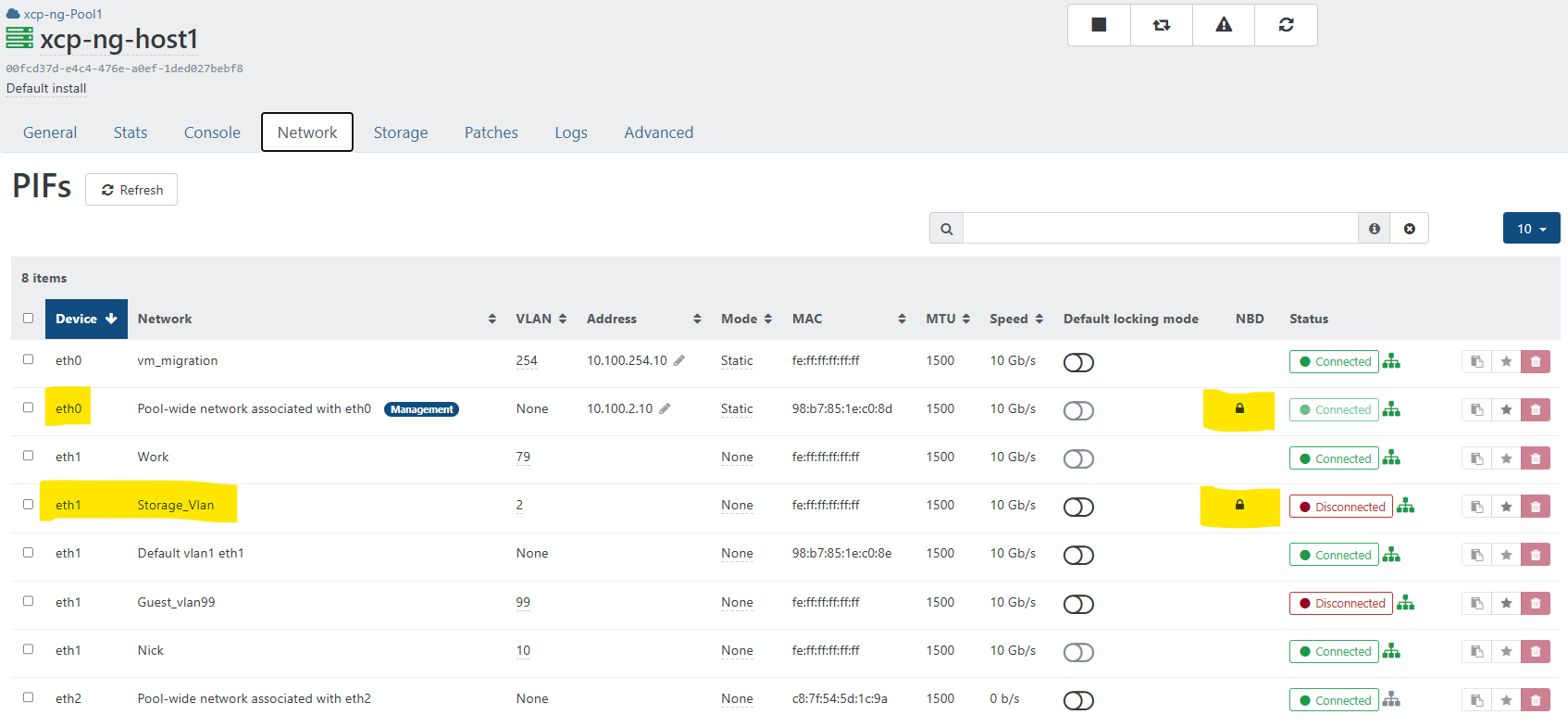Click the network tree icon for Guest_vlan99

1405,603
